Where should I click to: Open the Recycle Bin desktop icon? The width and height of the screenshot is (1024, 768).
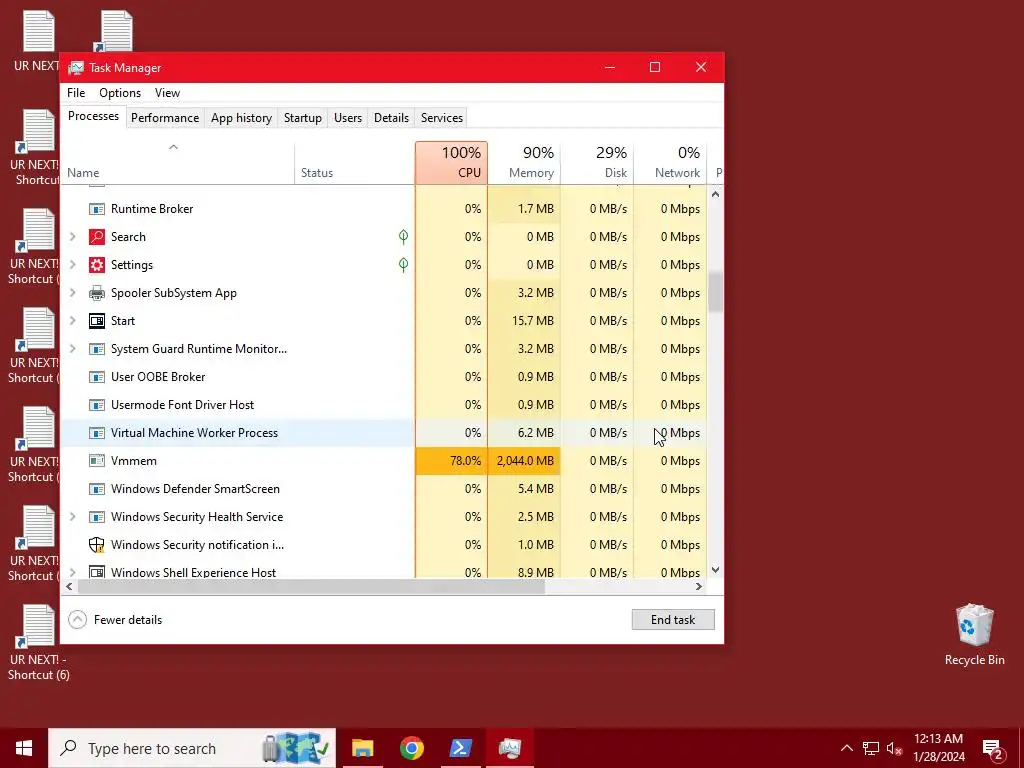(x=974, y=635)
